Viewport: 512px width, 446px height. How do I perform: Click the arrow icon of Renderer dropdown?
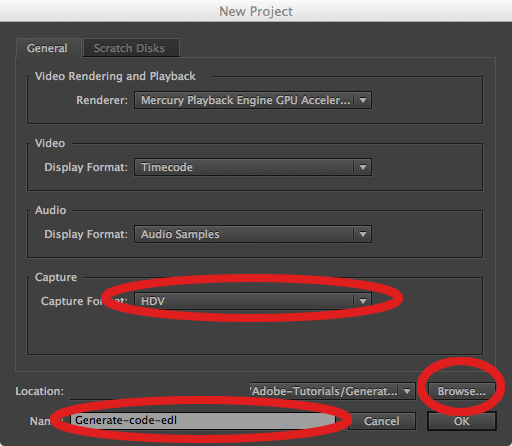pyautogui.click(x=363, y=100)
